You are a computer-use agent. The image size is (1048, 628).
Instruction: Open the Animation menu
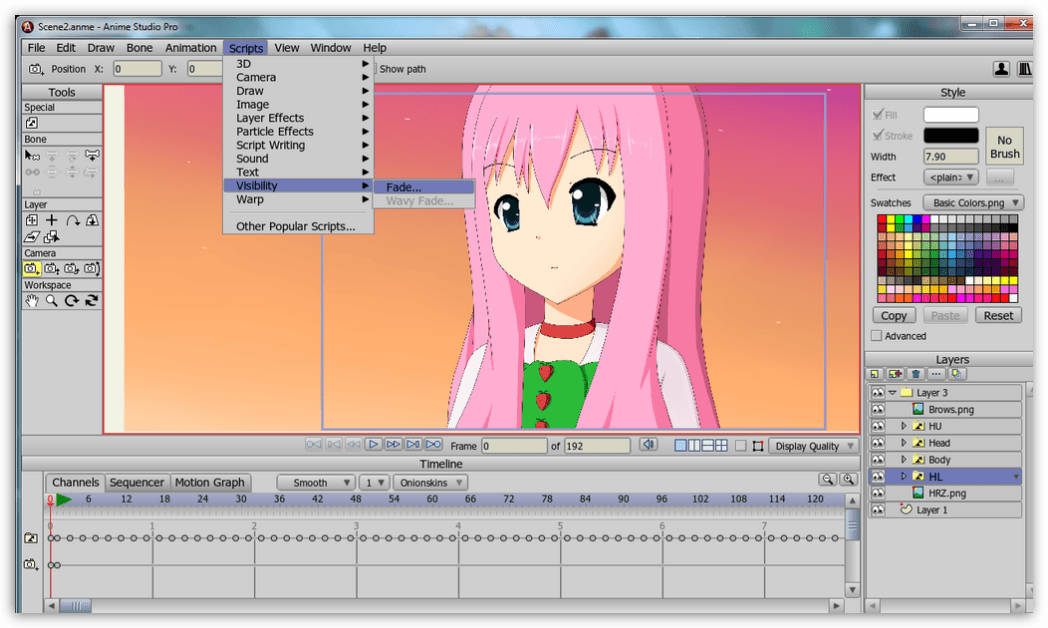[190, 48]
